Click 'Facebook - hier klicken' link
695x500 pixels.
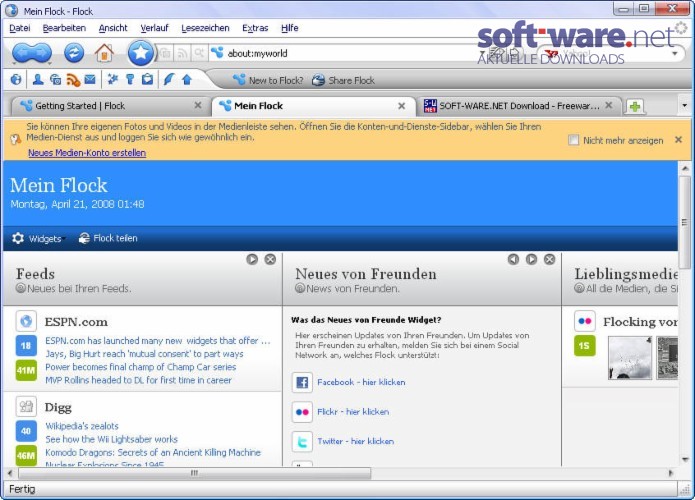tap(361, 382)
